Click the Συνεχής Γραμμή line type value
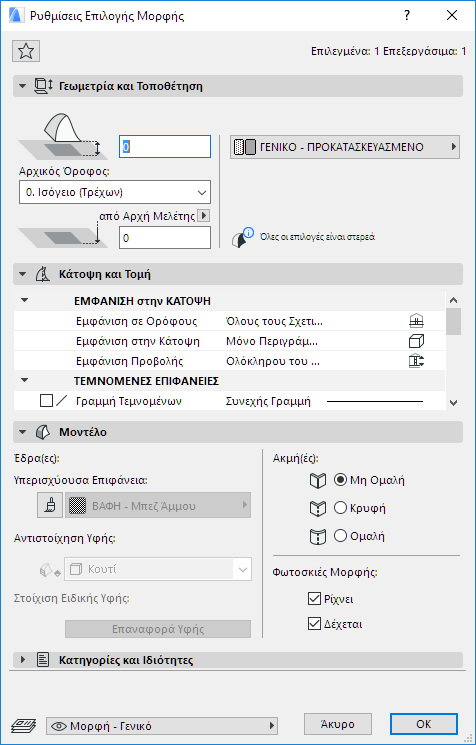The image size is (476, 745). click(268, 401)
